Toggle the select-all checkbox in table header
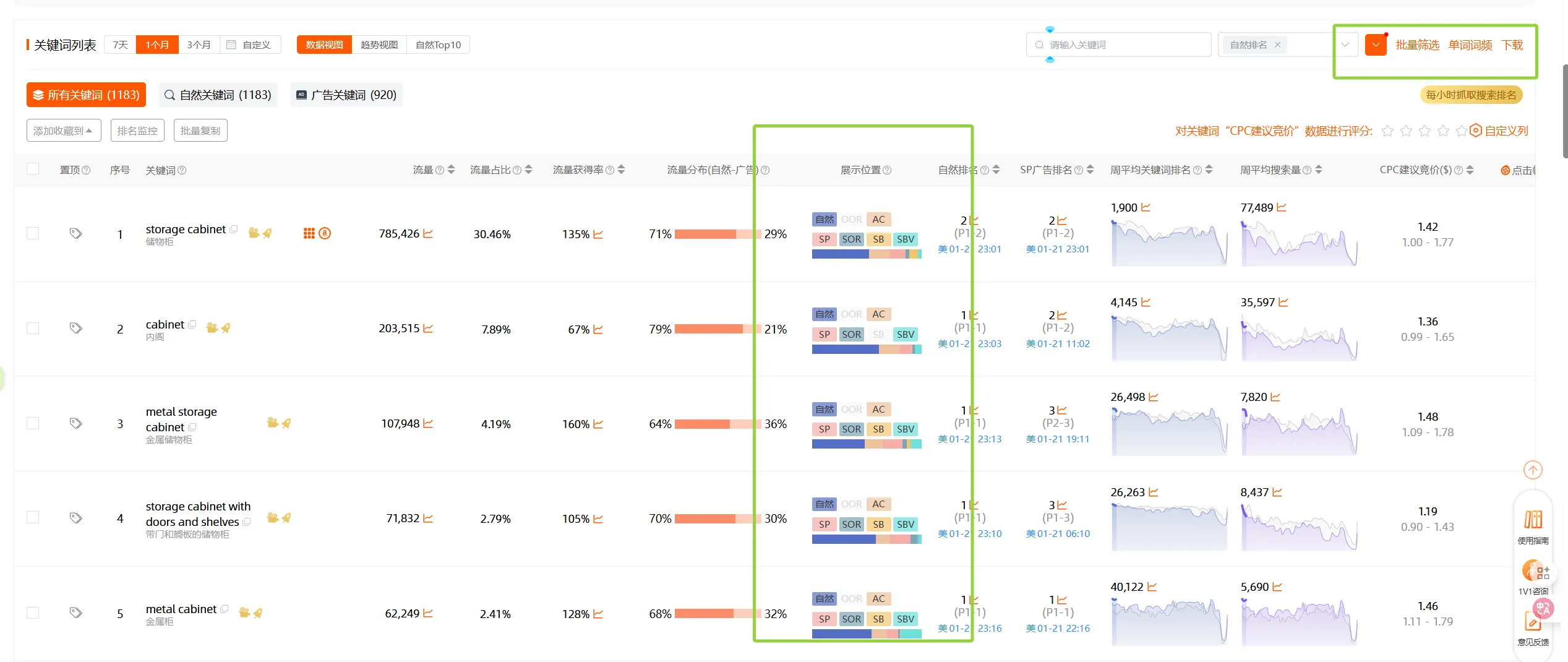Screen dimensions: 1568x662 [33, 169]
